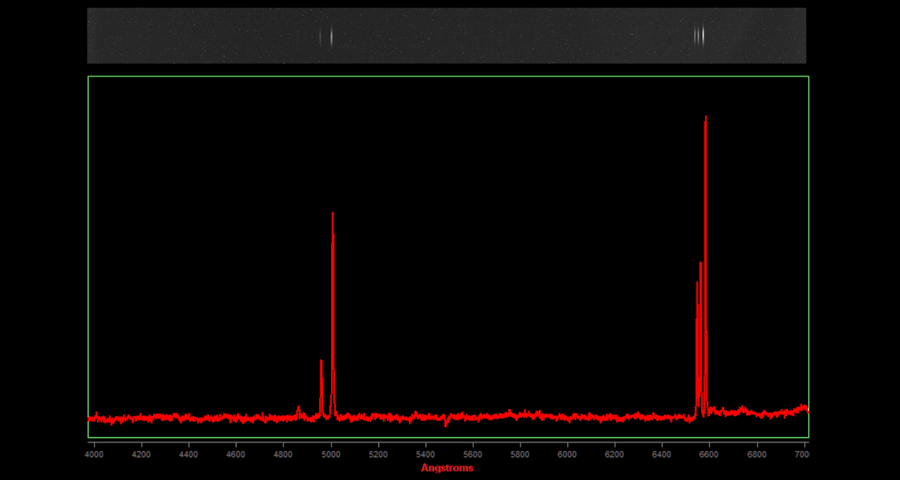This screenshot has width=900, height=480.
Task: Click the red Angstroms axis label
Action: [x=447, y=468]
